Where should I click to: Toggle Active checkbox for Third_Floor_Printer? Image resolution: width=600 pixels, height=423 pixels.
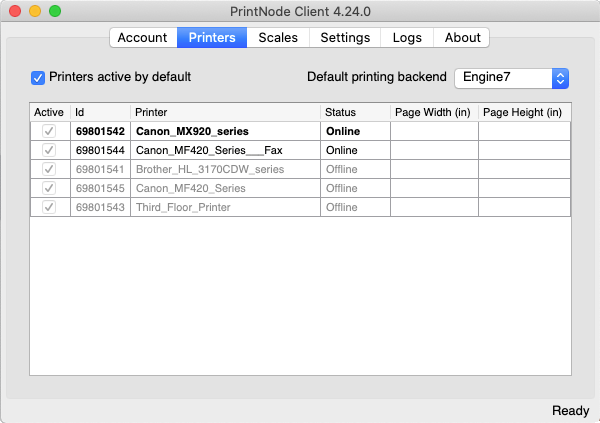coord(48,207)
